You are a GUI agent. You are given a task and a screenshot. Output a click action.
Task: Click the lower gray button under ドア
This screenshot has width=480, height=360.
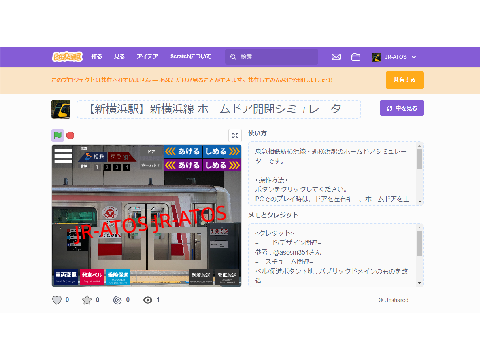coord(151,165)
